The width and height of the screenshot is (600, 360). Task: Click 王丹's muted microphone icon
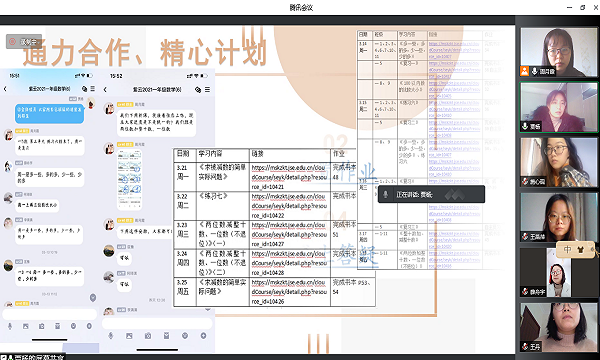click(x=525, y=347)
